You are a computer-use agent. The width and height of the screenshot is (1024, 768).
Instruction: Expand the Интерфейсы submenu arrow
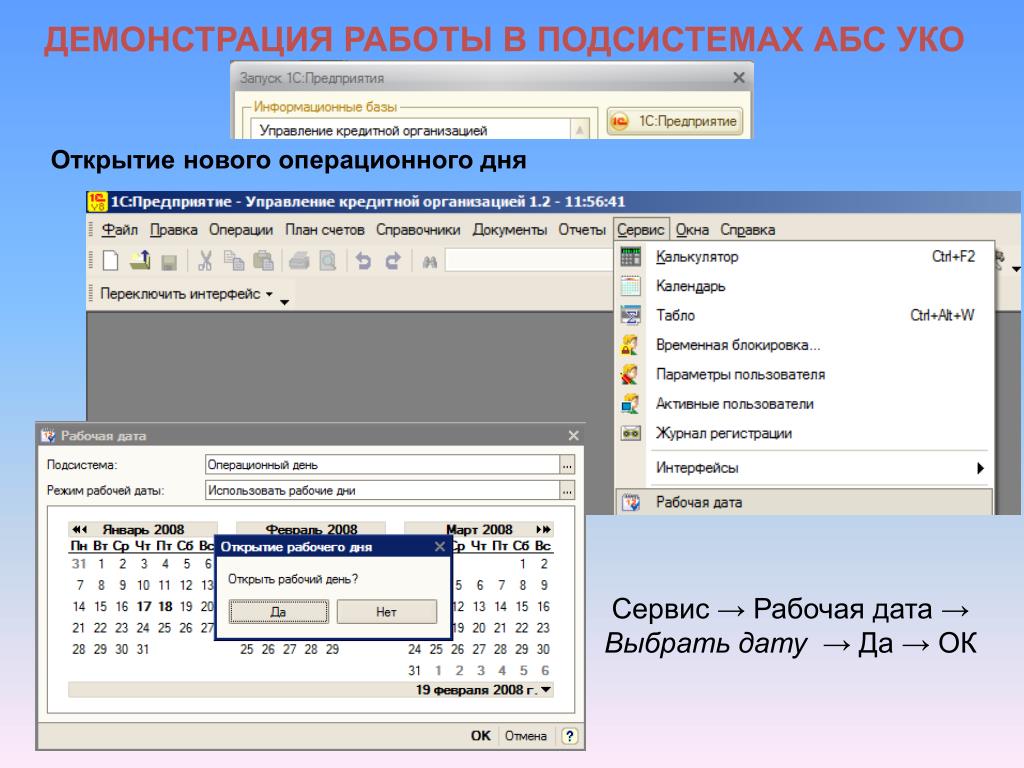(x=980, y=468)
